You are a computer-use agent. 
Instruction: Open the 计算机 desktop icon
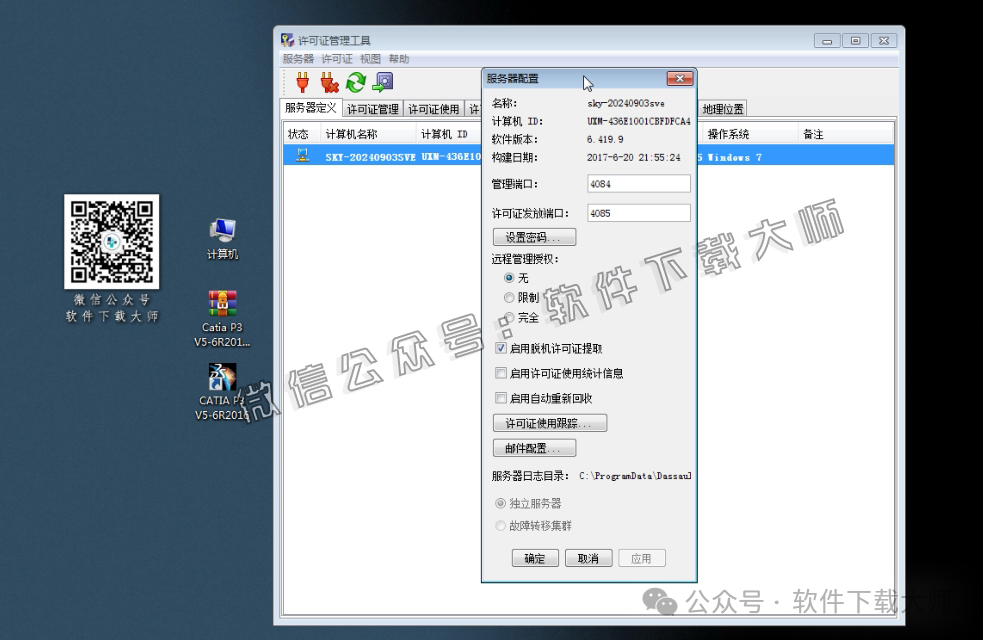[221, 231]
